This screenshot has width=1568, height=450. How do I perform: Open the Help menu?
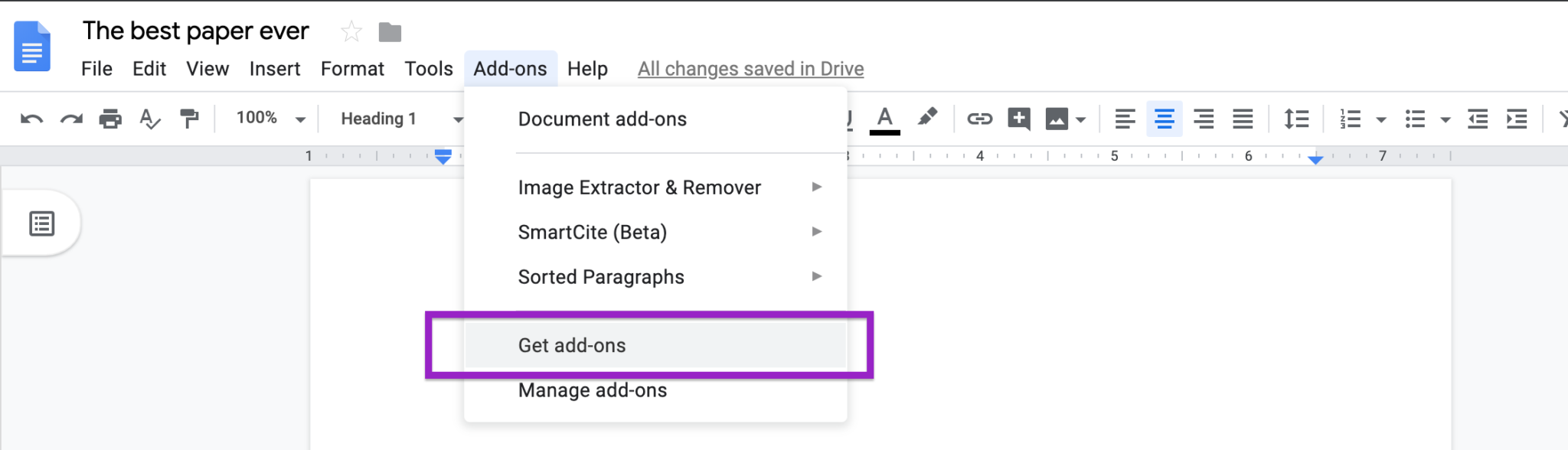coord(587,69)
